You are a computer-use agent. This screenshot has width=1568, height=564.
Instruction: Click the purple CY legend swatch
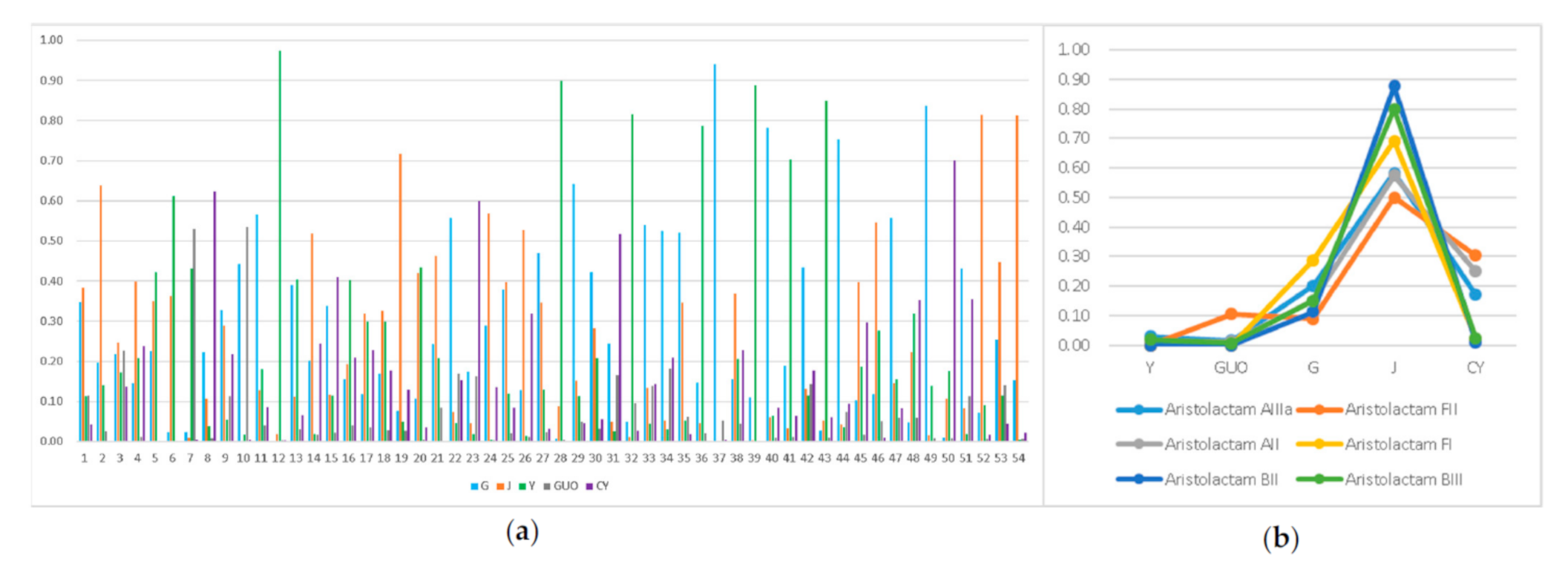click(589, 486)
